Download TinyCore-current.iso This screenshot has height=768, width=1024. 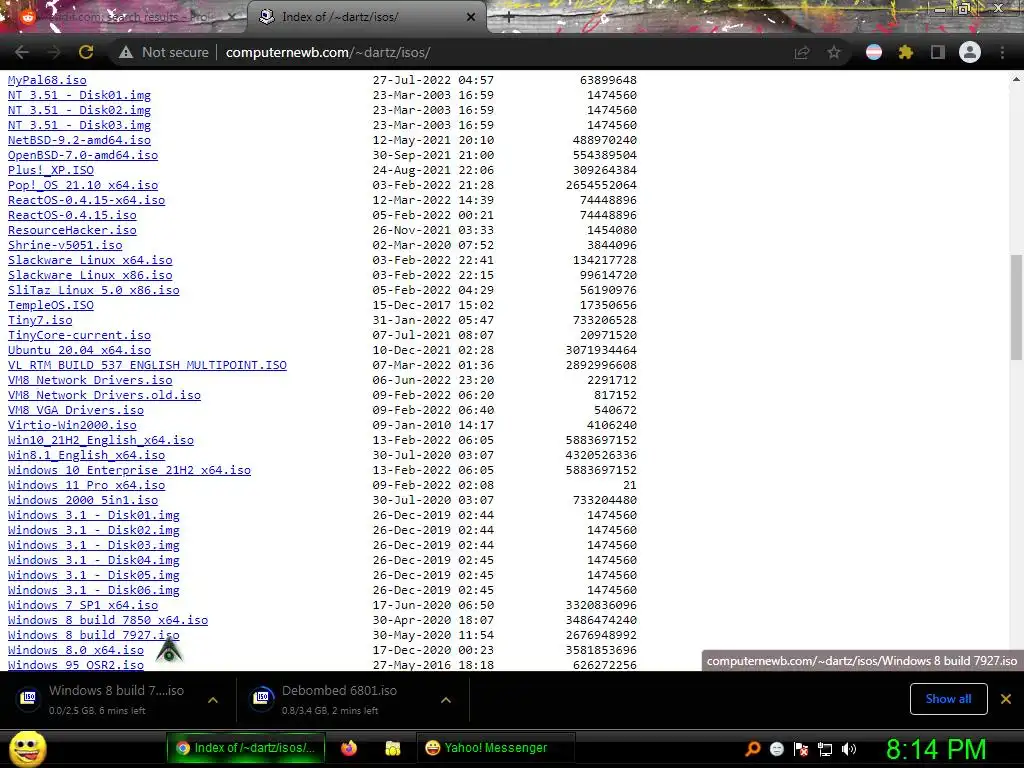79,336
